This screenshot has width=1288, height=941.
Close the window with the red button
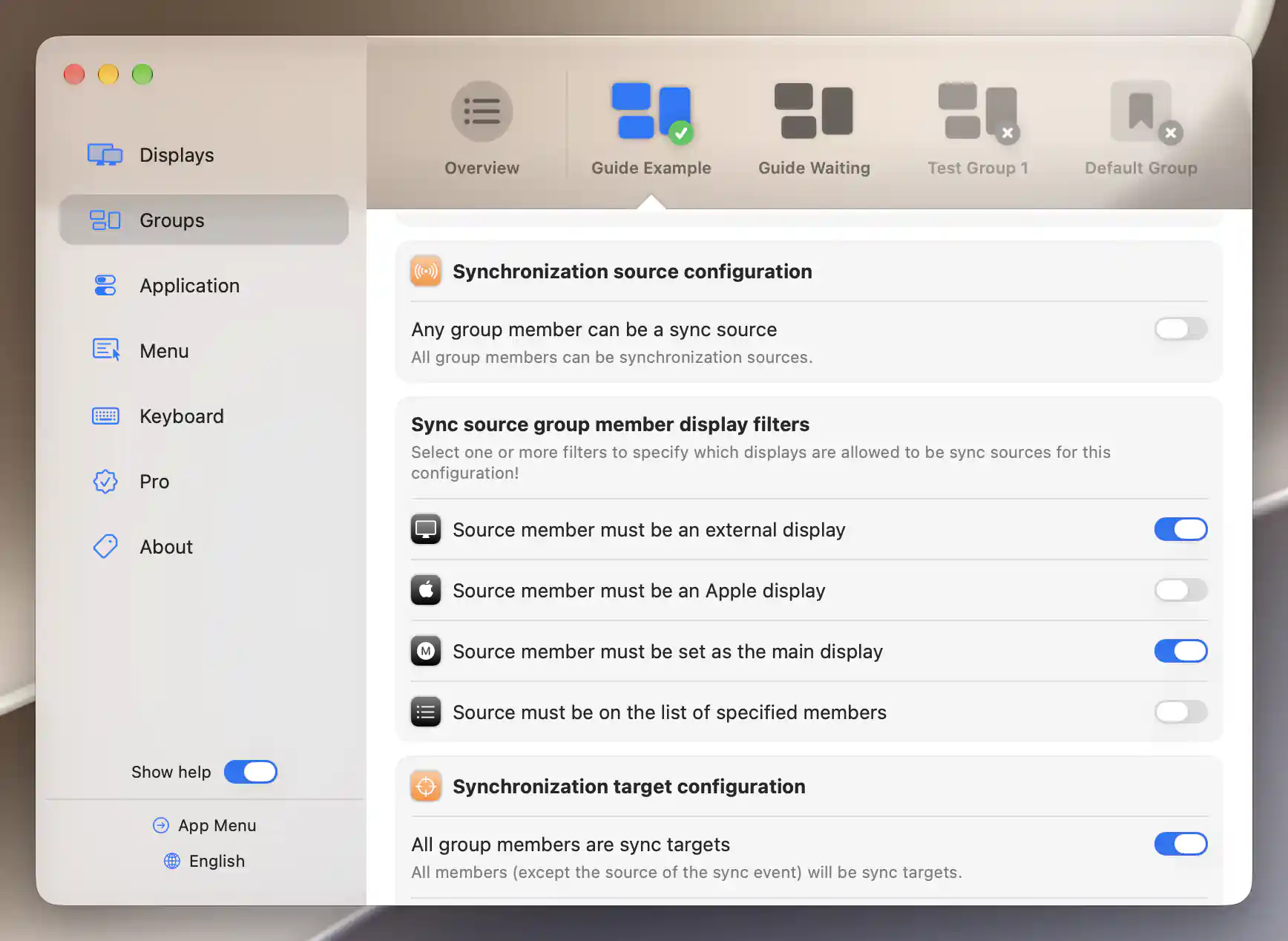pyautogui.click(x=74, y=74)
